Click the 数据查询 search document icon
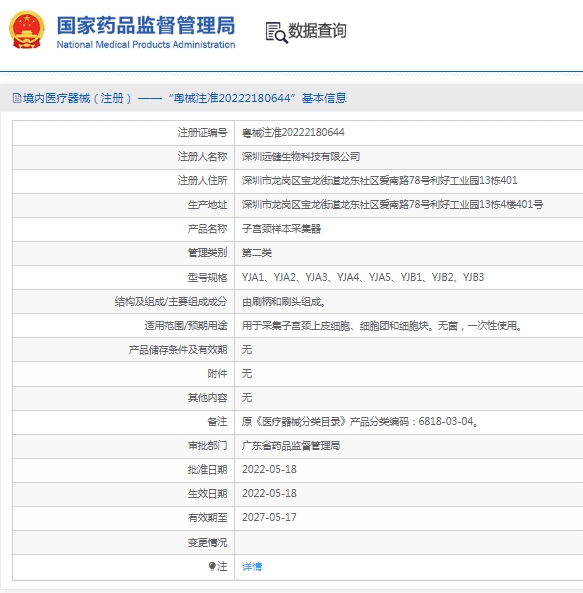The height and width of the screenshot is (593, 583). click(276, 33)
